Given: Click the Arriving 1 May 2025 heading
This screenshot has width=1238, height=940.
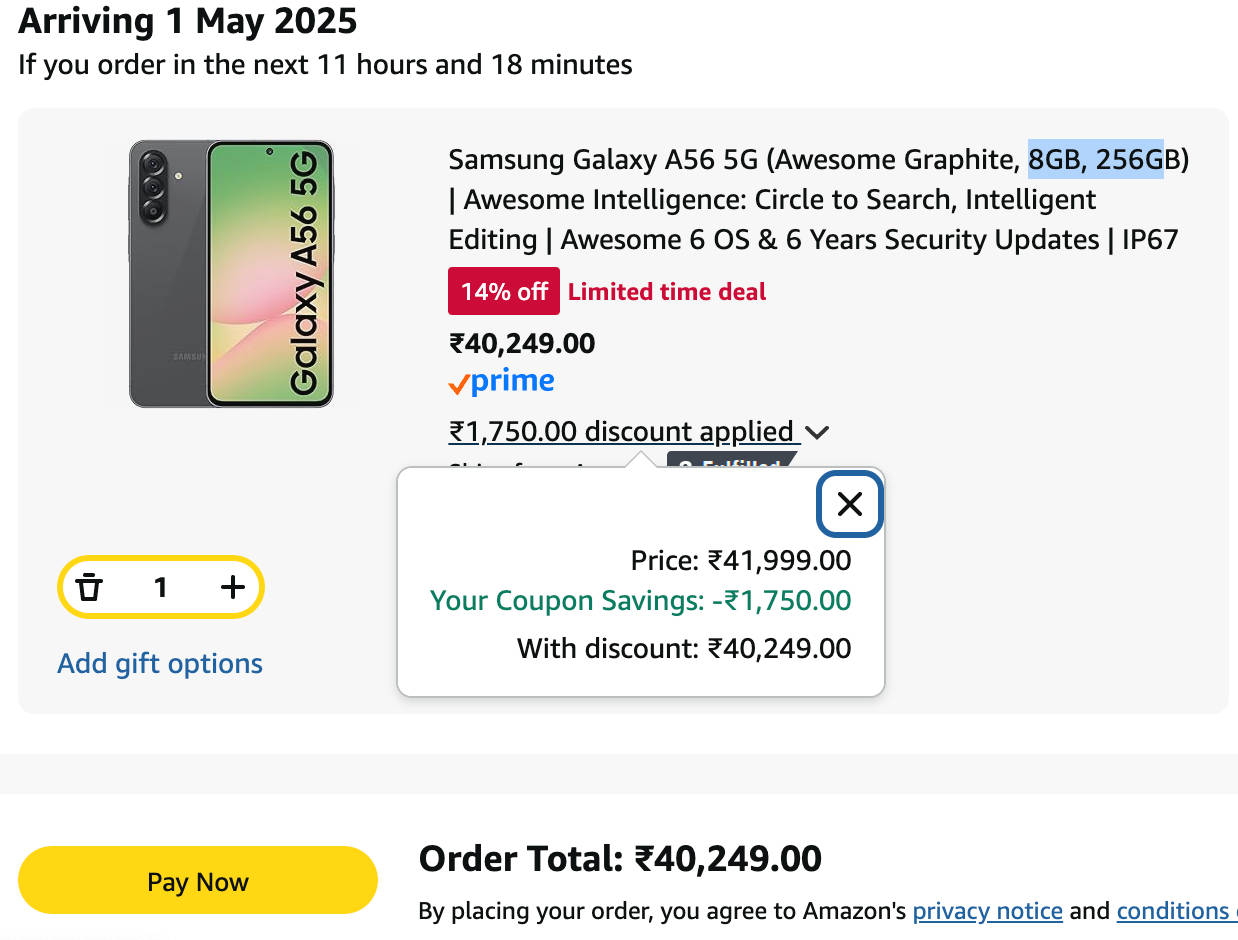Looking at the screenshot, I should [188, 21].
